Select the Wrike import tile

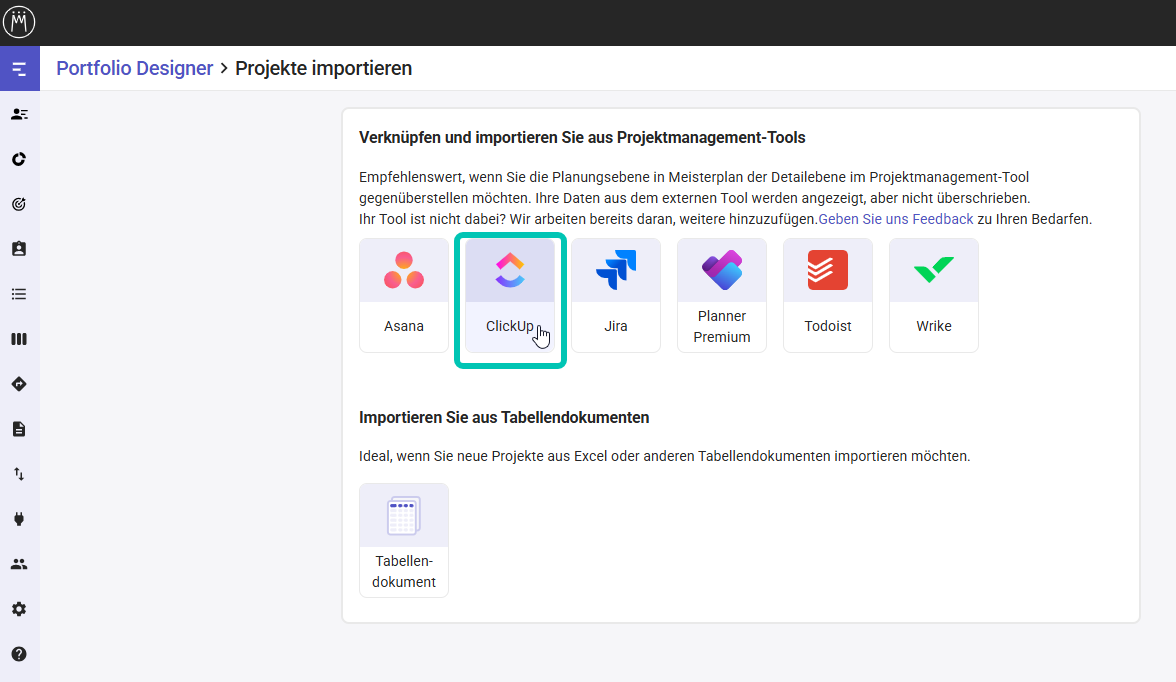[x=934, y=296]
